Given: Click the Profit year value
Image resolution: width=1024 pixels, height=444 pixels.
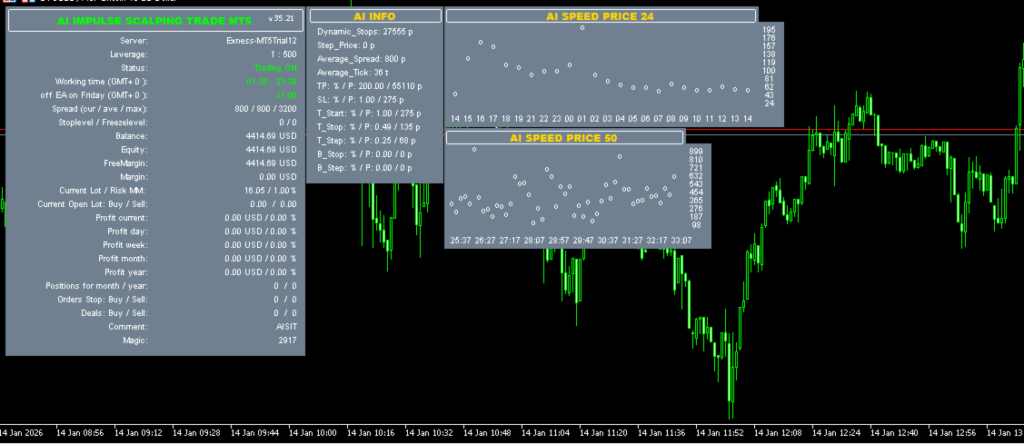Looking at the screenshot, I should [260, 272].
